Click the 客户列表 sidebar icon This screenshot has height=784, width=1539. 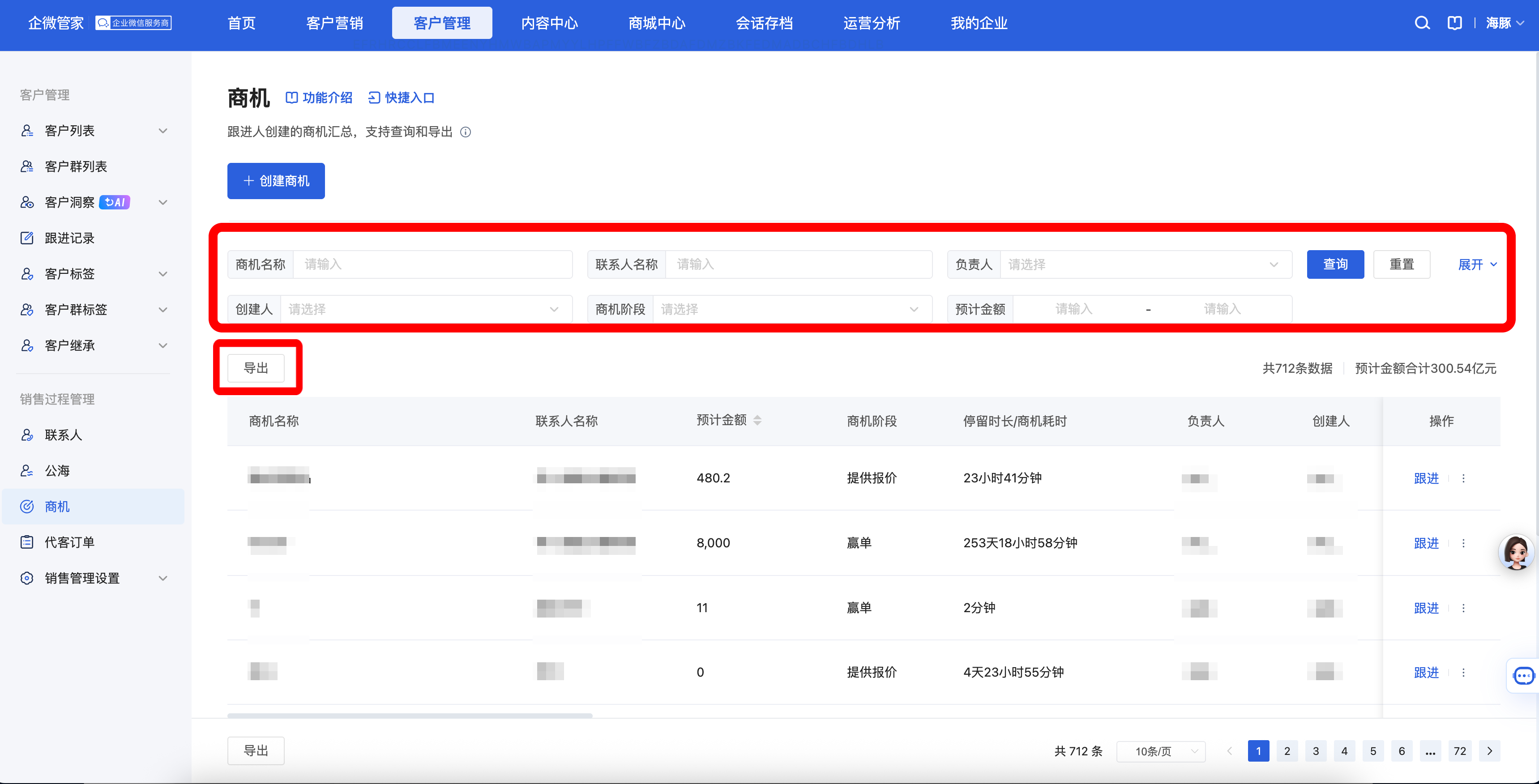(27, 131)
